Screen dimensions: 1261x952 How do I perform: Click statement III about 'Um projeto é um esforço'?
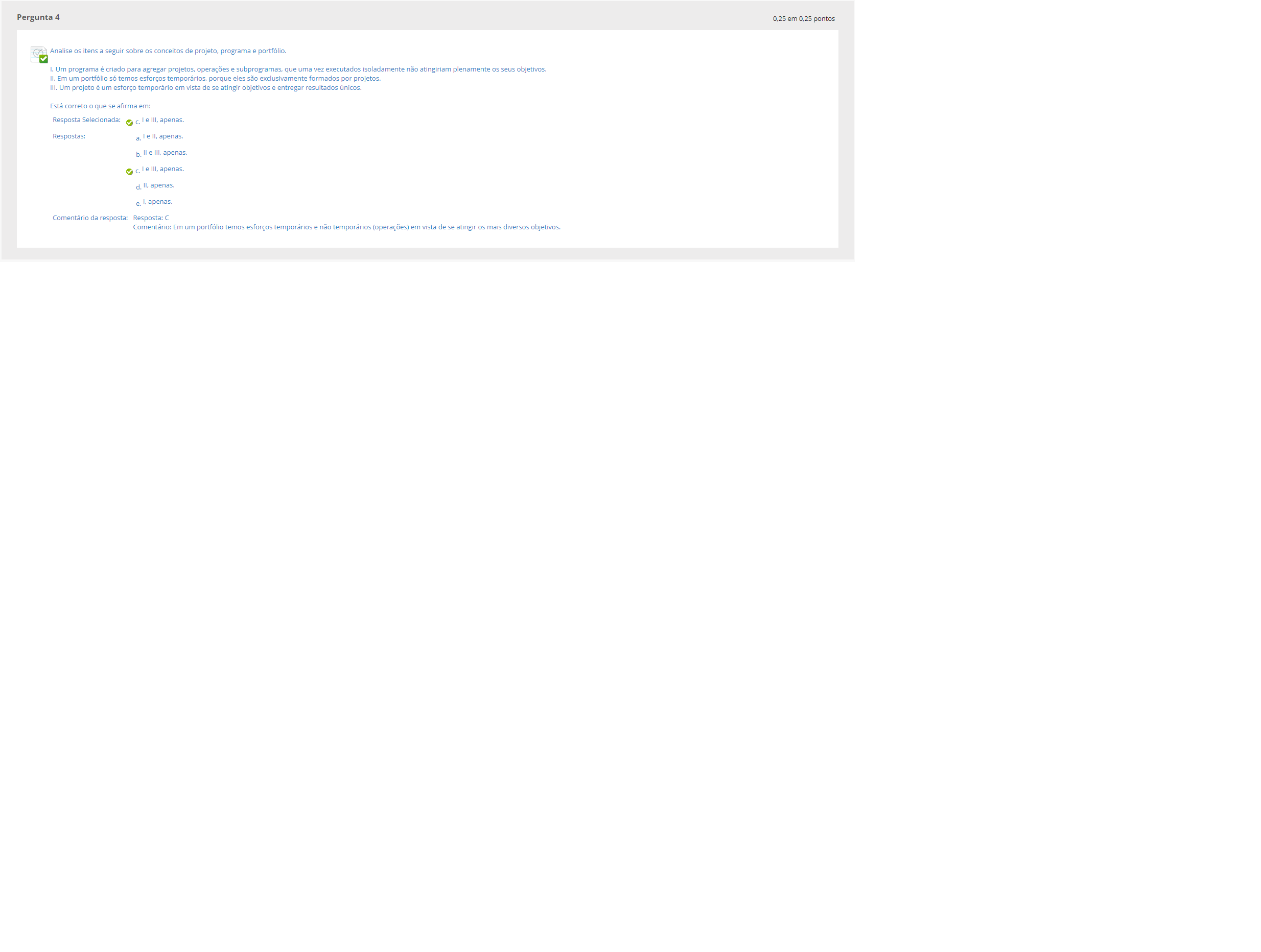tap(206, 87)
